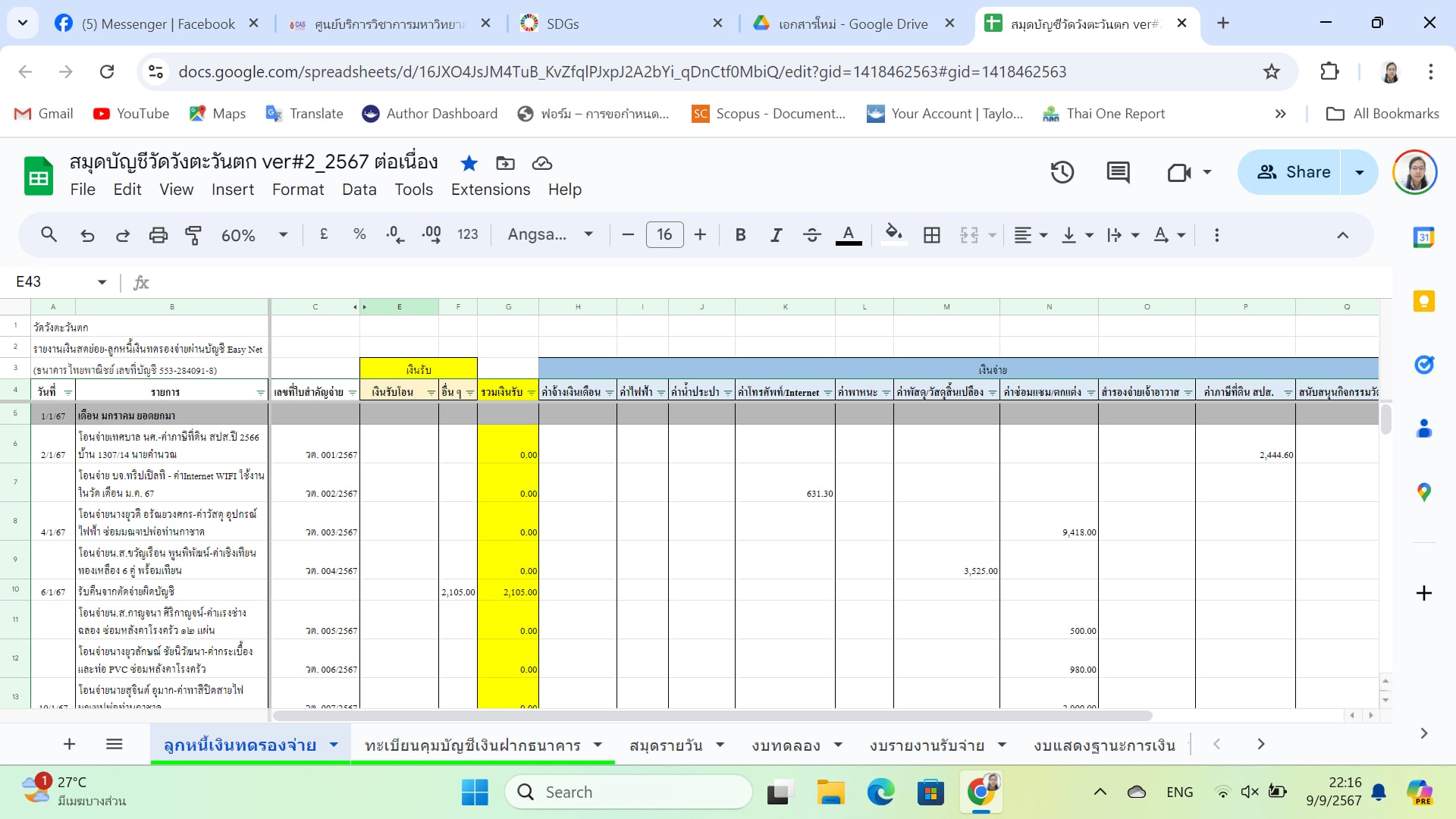Screen dimensions: 1456x819
Task: Click the text color A swatch
Action: [848, 235]
